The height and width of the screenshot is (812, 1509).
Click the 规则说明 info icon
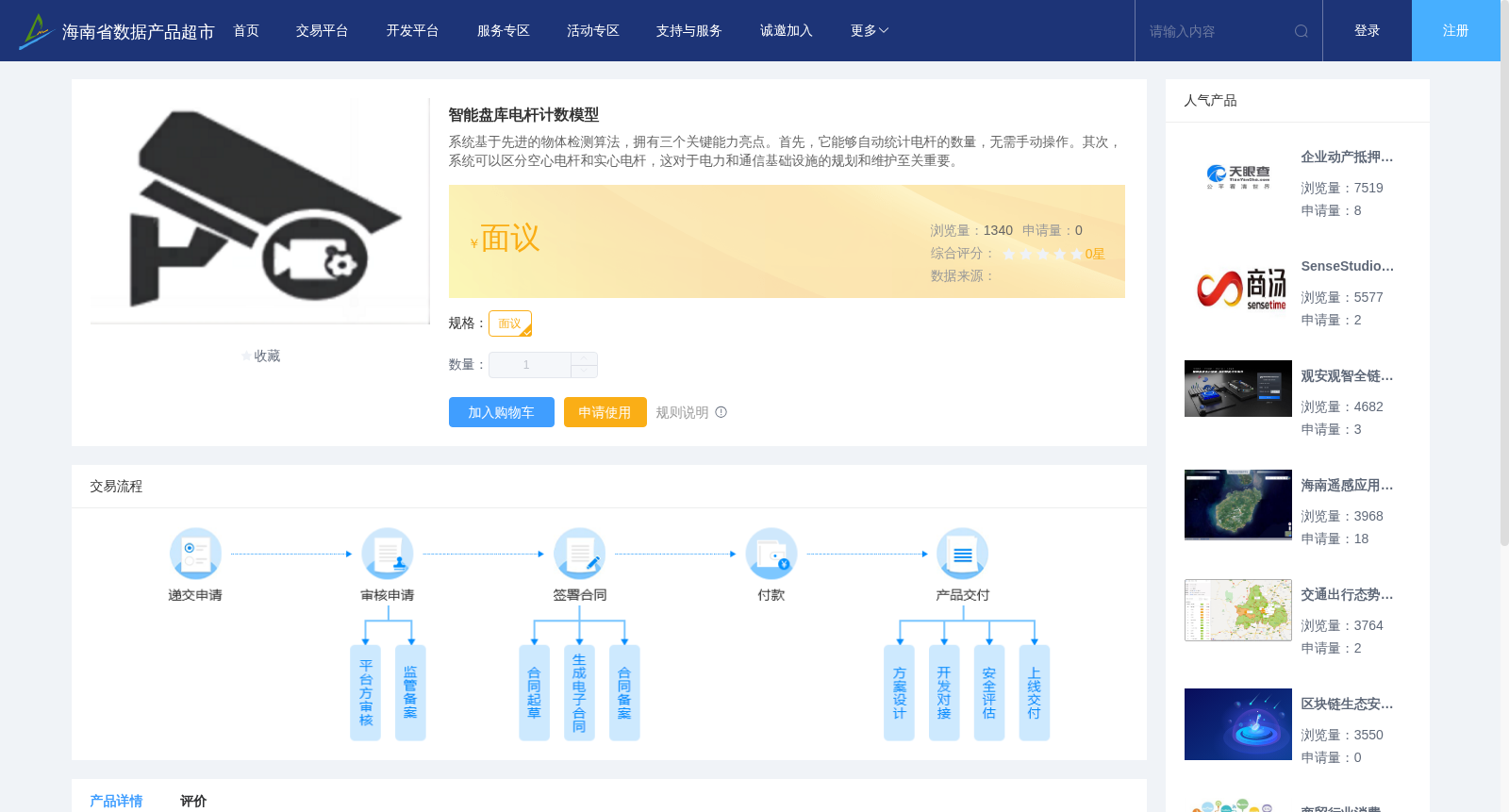[x=721, y=412]
